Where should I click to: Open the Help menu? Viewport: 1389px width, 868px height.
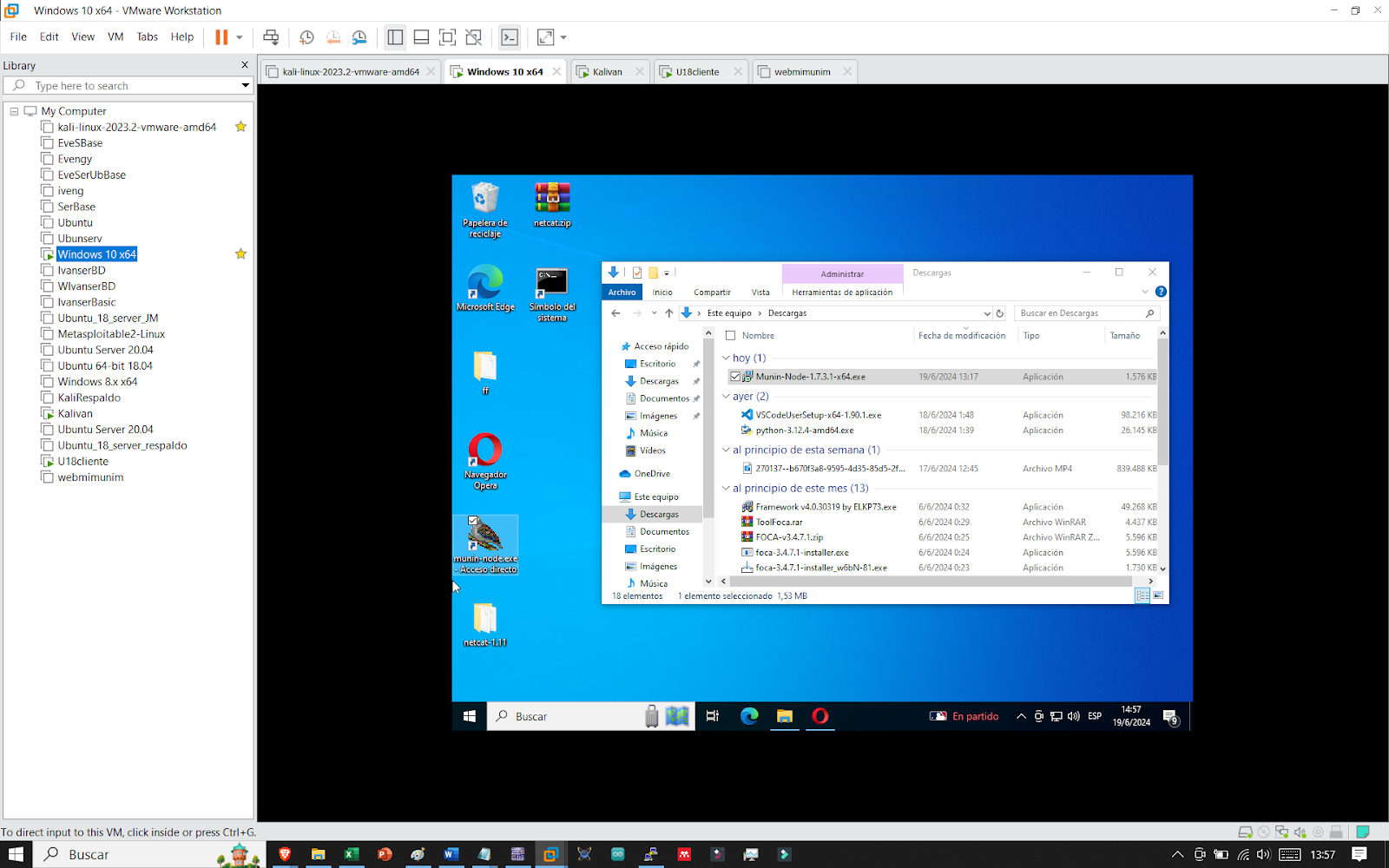tap(182, 36)
